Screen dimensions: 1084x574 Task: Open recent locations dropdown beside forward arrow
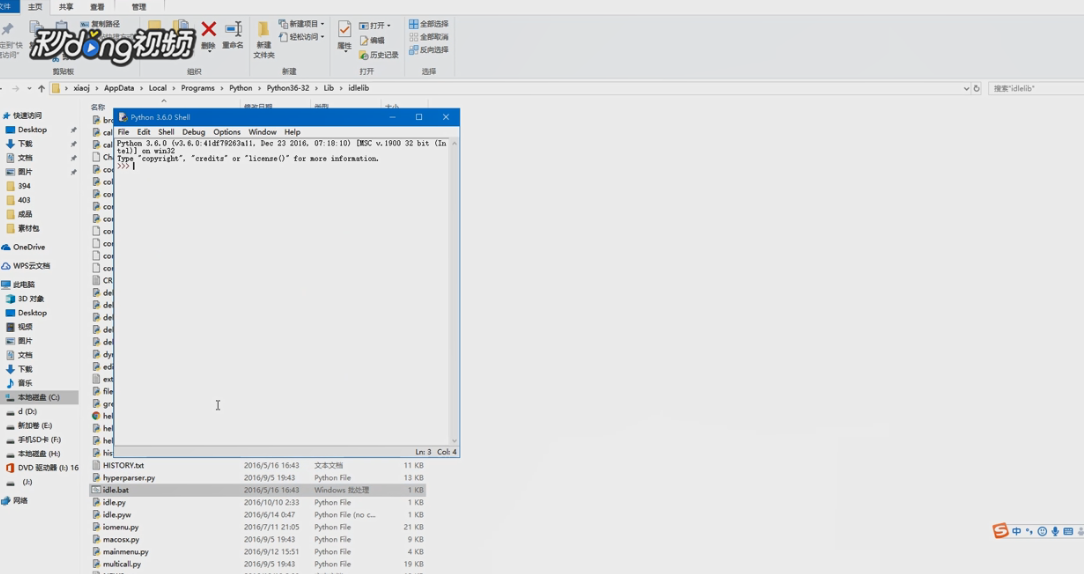click(x=29, y=89)
